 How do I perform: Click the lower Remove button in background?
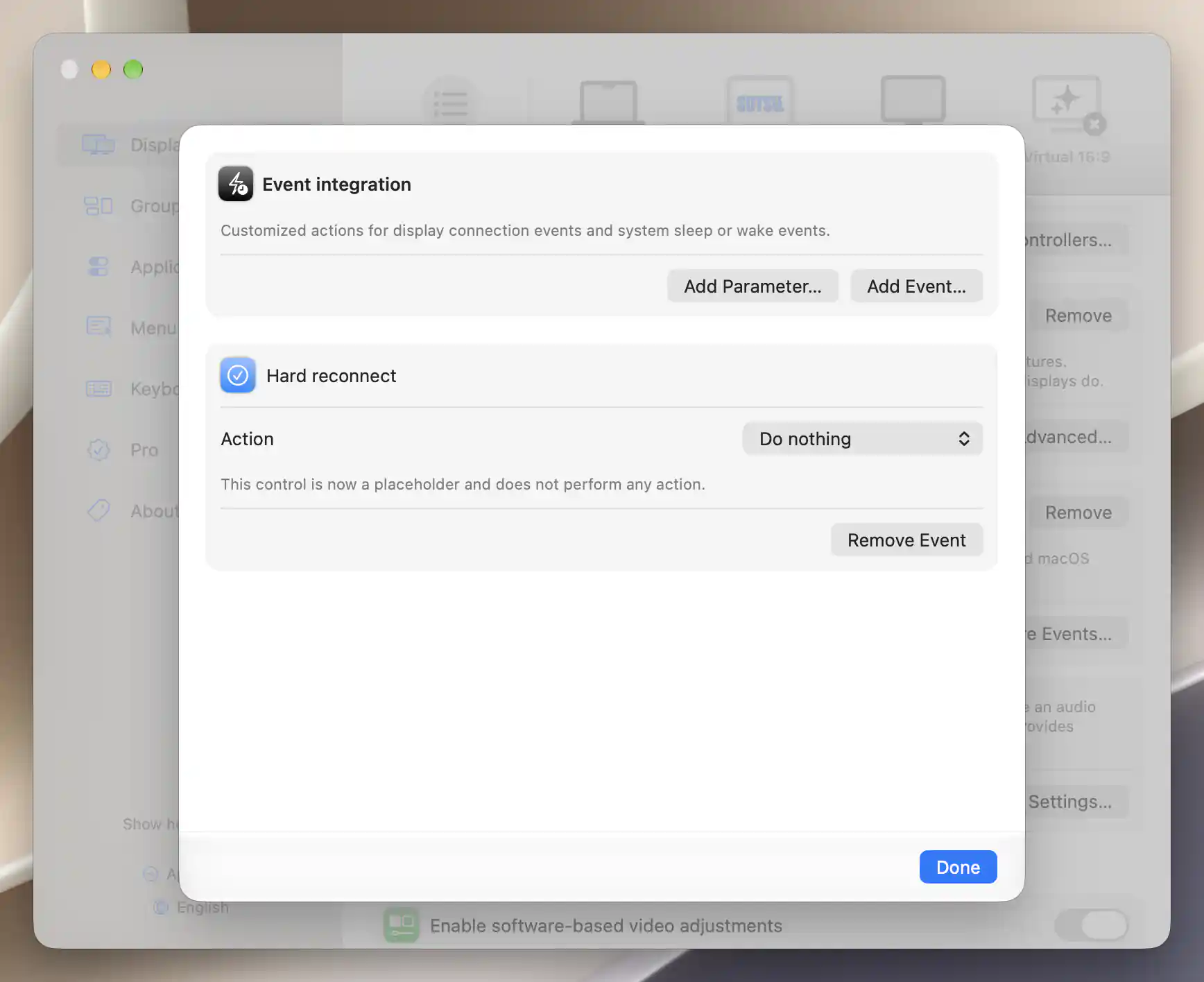pos(1078,512)
